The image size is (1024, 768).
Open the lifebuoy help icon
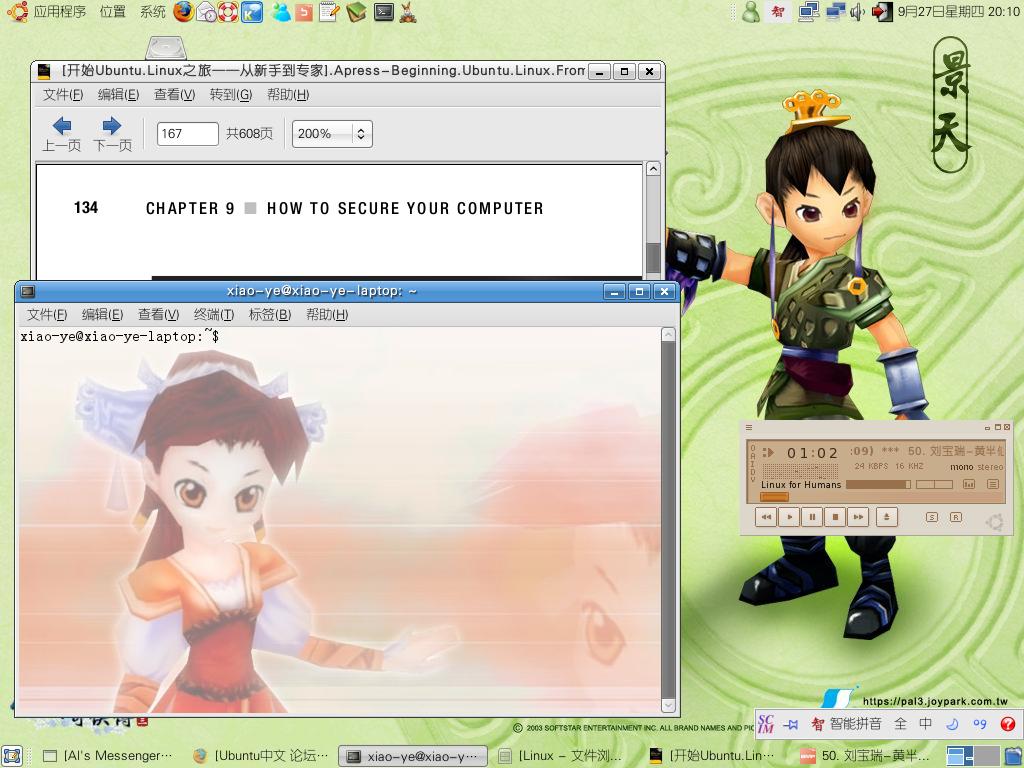click(x=228, y=12)
